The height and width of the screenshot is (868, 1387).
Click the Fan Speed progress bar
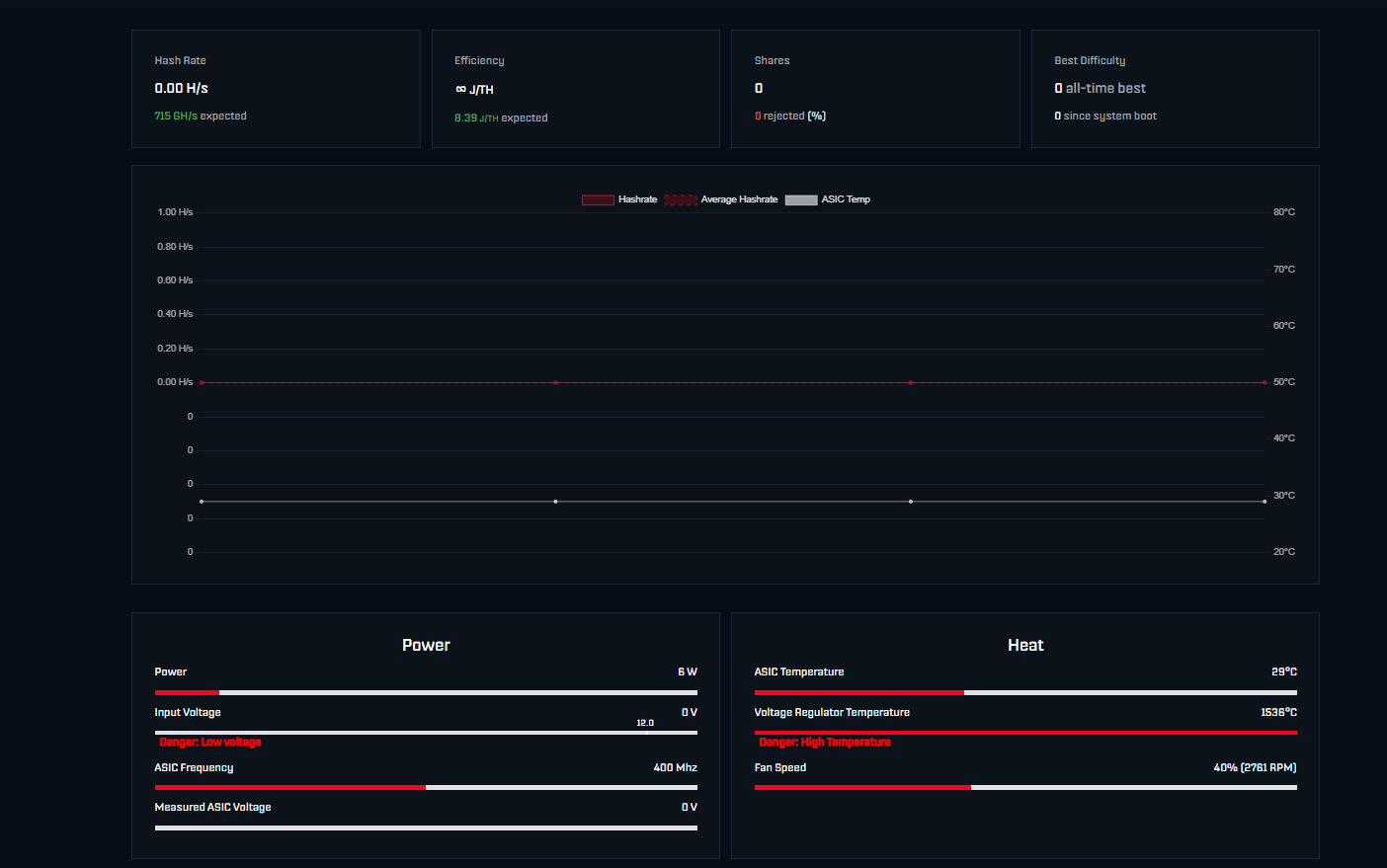pyautogui.click(x=1025, y=787)
